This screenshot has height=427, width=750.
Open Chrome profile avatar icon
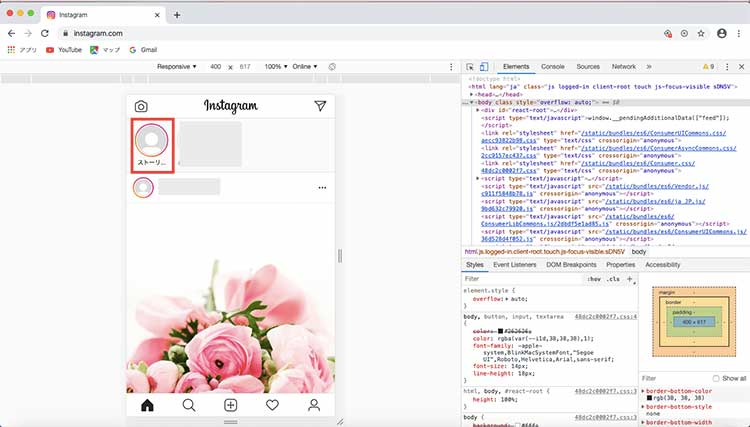click(722, 33)
